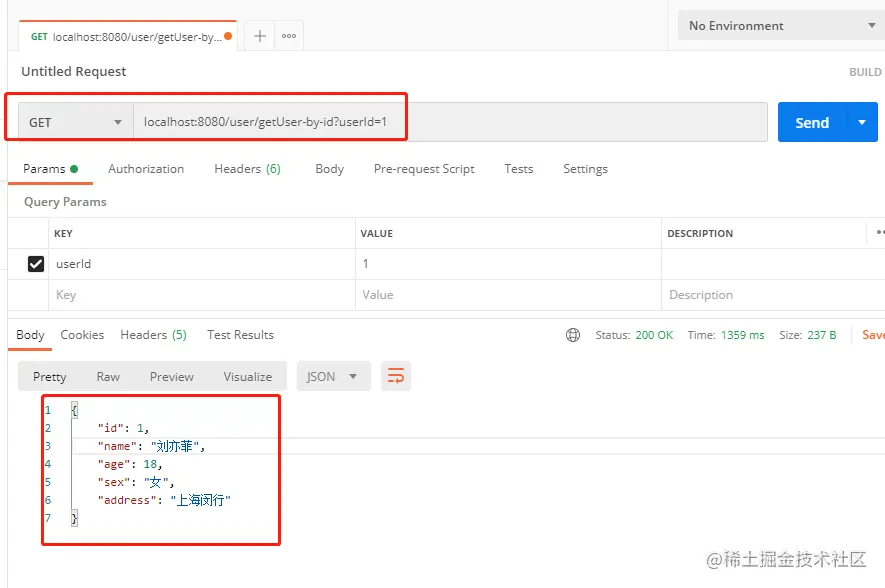Viewport: 885px width, 588px height.
Task: Open the Tests tab
Action: (x=519, y=169)
